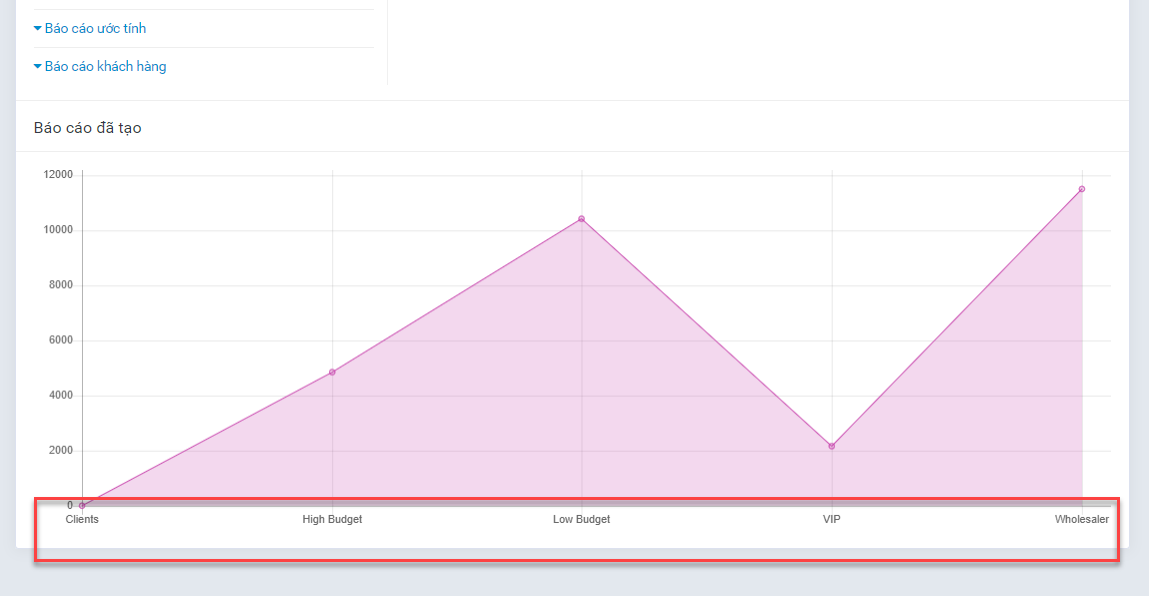
Task: Click the Clients label on the x-axis
Action: coord(82,520)
